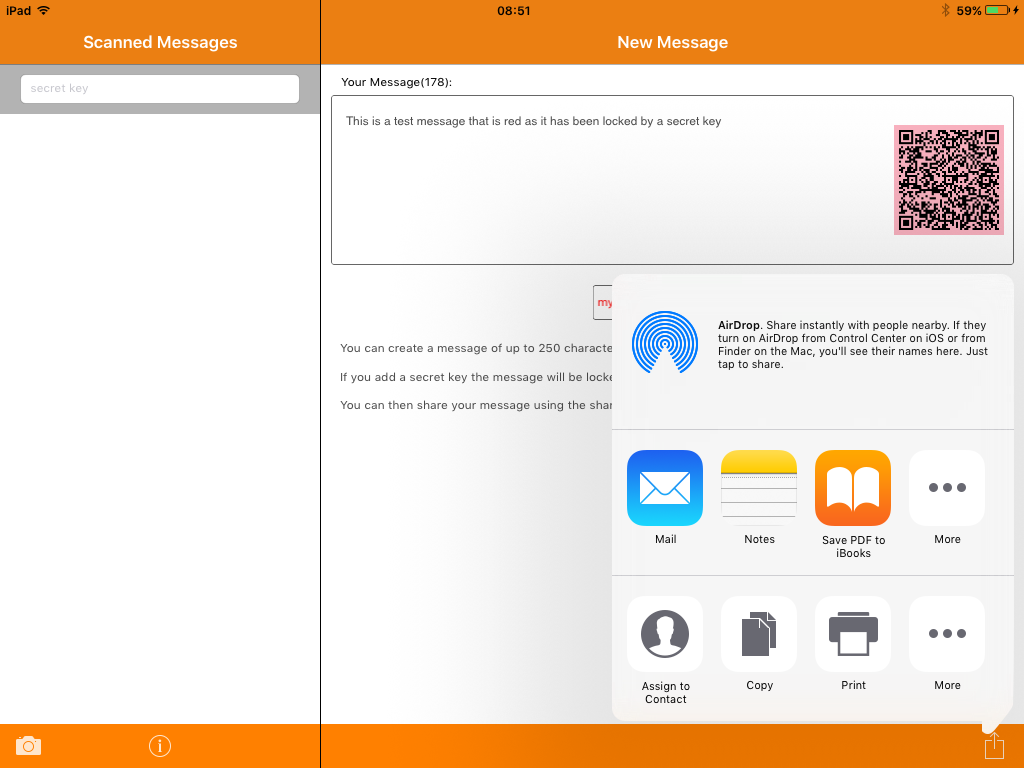Tap the Copy action icon
Screen dimensions: 1024x768
coord(759,634)
